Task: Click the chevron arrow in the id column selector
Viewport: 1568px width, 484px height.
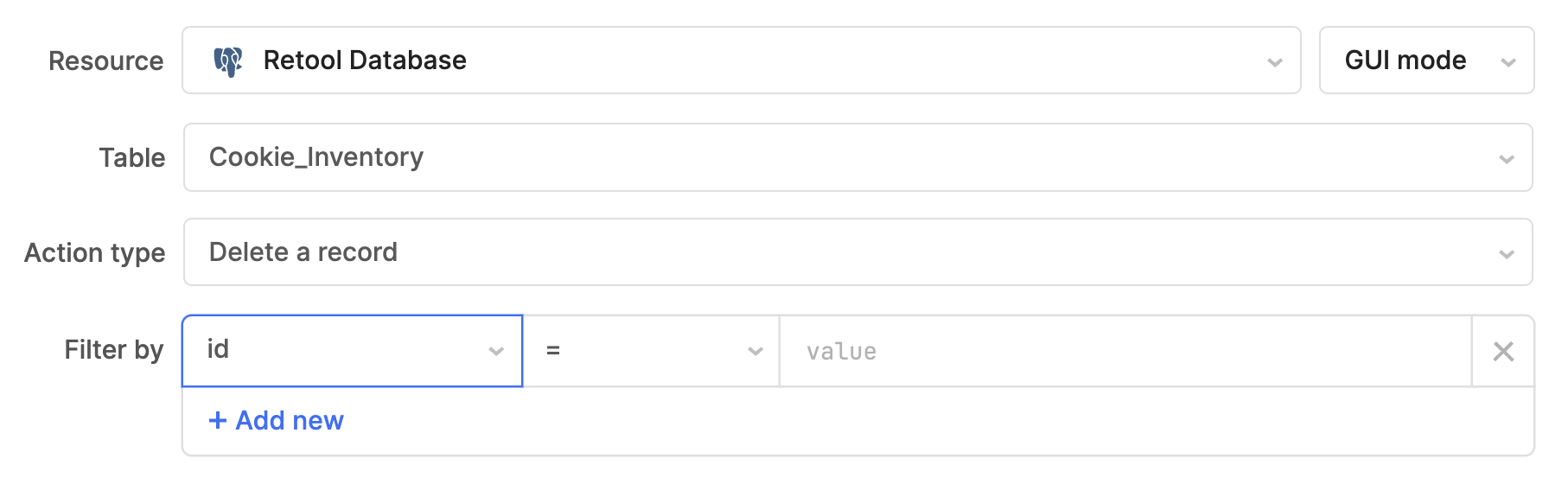Action: coord(496,351)
